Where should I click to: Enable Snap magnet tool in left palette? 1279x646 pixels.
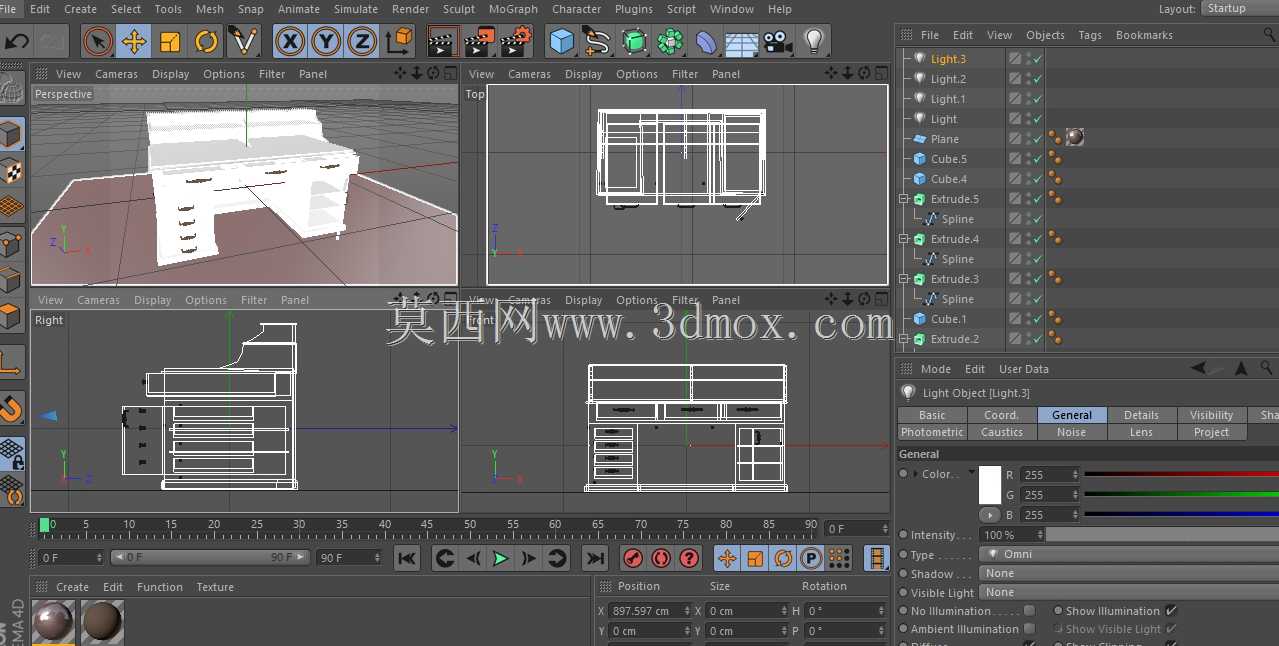(11, 409)
